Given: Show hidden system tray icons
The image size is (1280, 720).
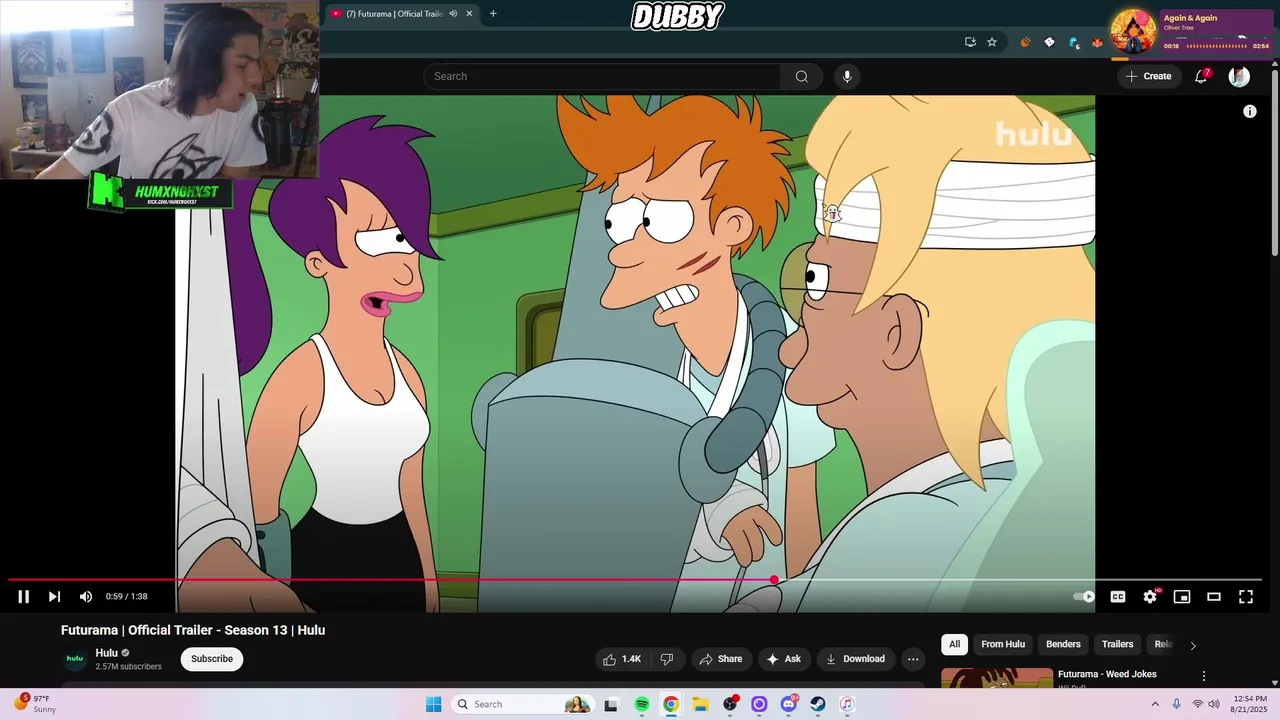Looking at the screenshot, I should pyautogui.click(x=1155, y=704).
